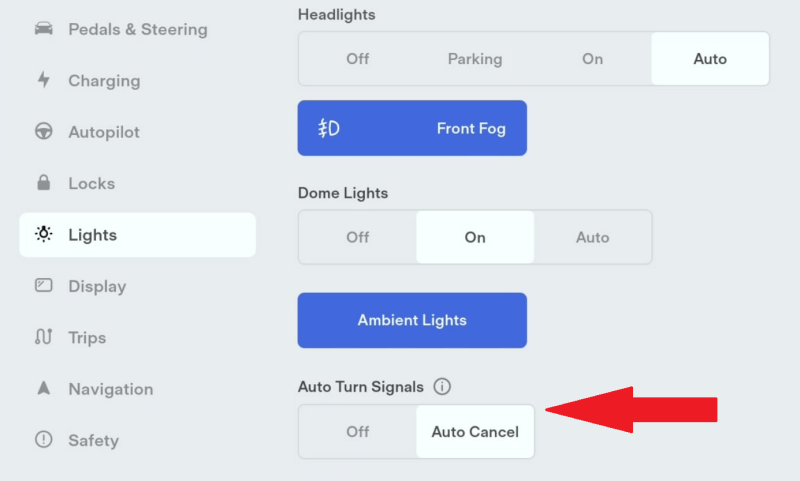Turn Dome Lights Off
The height and width of the screenshot is (481, 800).
click(x=357, y=237)
